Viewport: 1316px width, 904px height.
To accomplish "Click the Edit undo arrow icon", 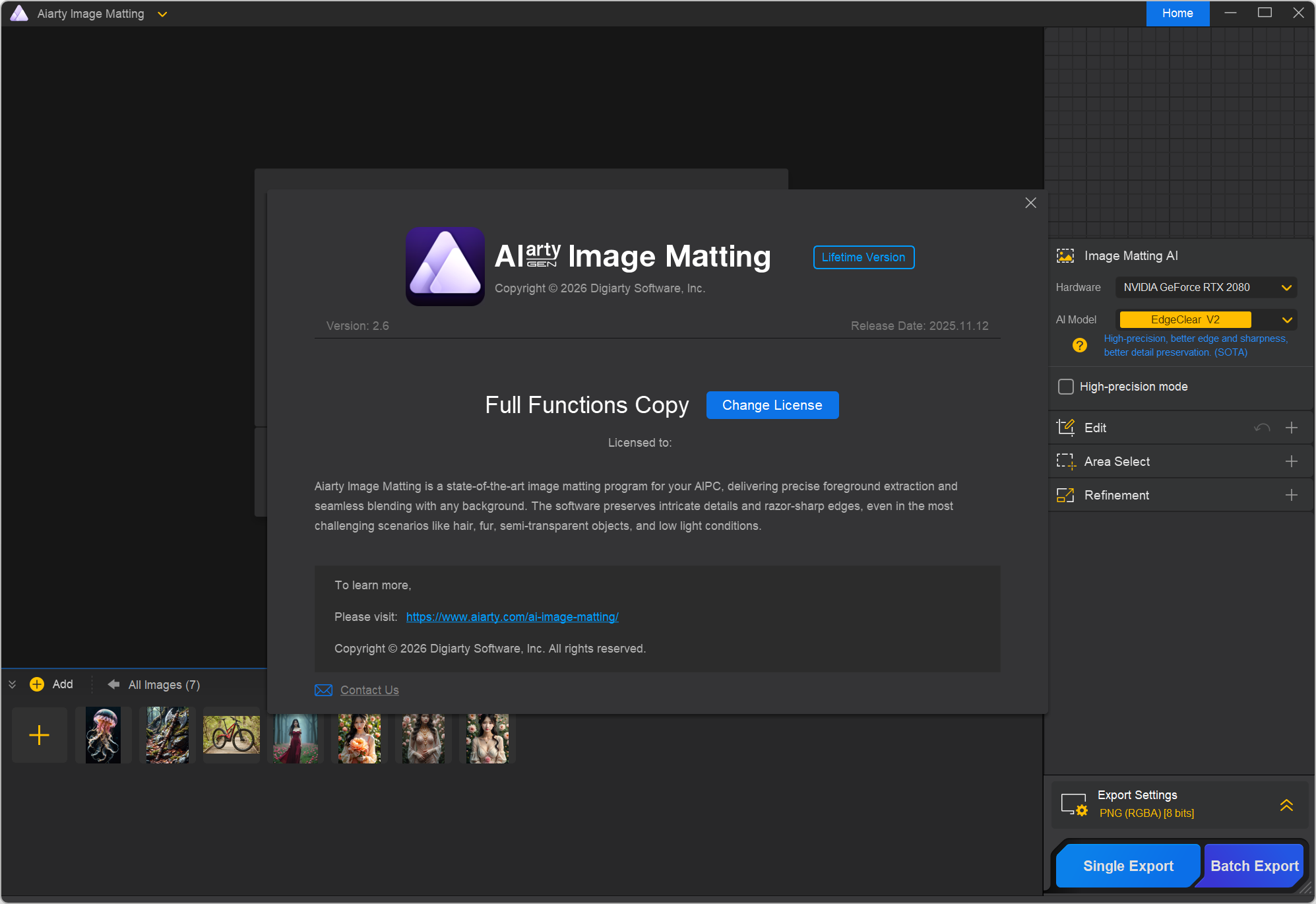I will (1261, 428).
